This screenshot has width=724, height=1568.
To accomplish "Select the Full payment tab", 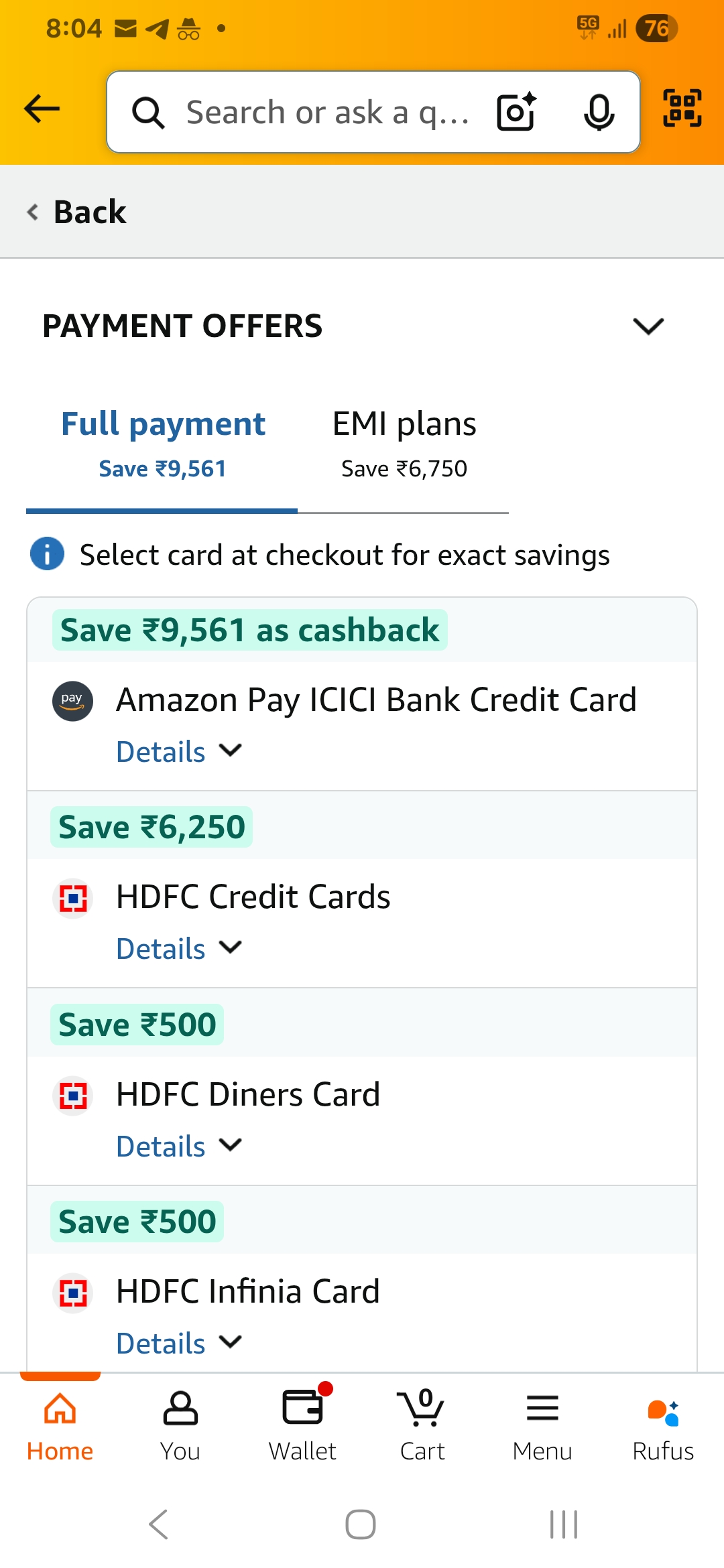I will pos(163,442).
